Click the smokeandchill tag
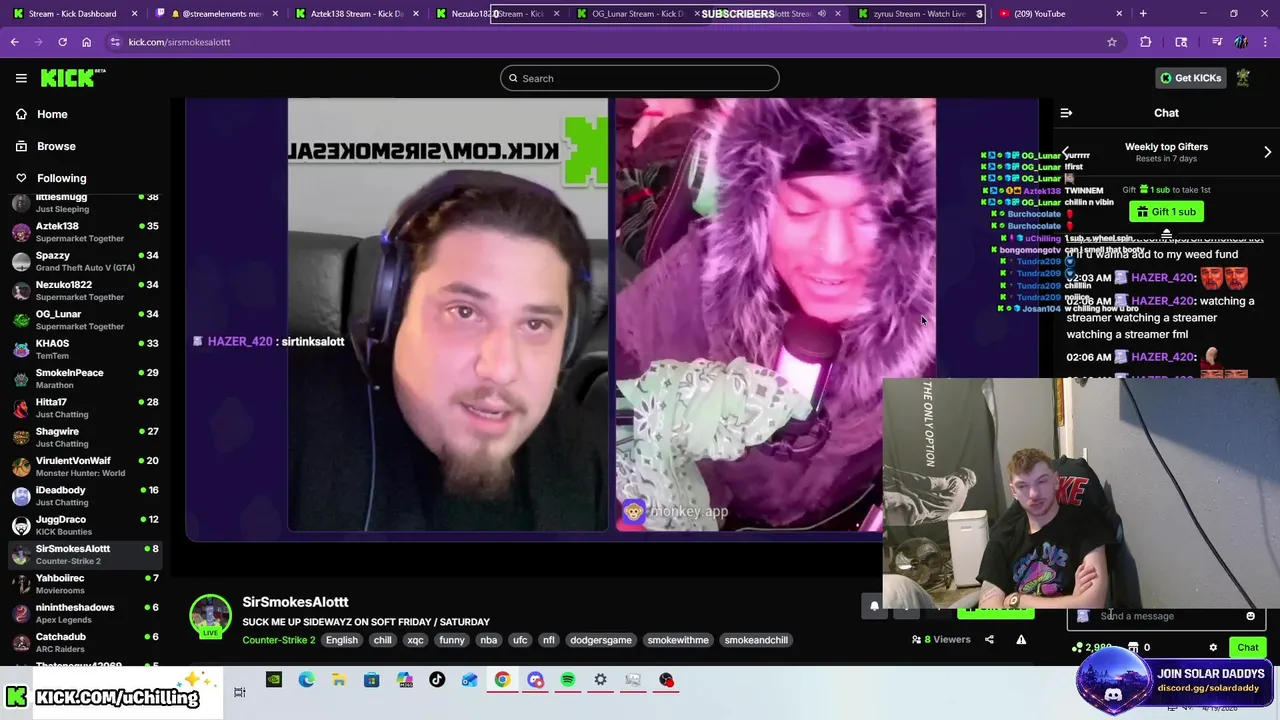 [756, 640]
